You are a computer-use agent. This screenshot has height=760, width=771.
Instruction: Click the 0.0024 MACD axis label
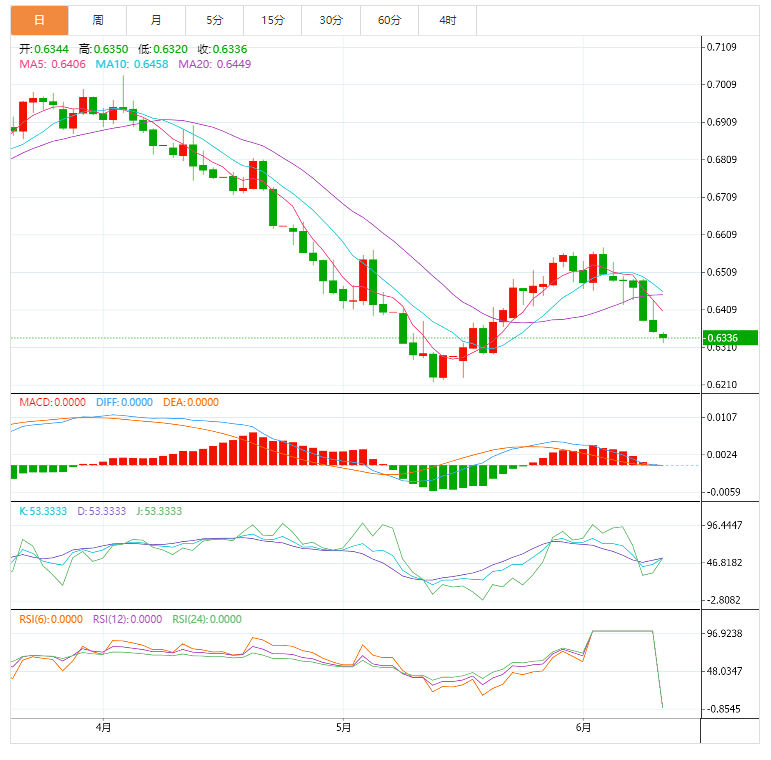[721, 455]
